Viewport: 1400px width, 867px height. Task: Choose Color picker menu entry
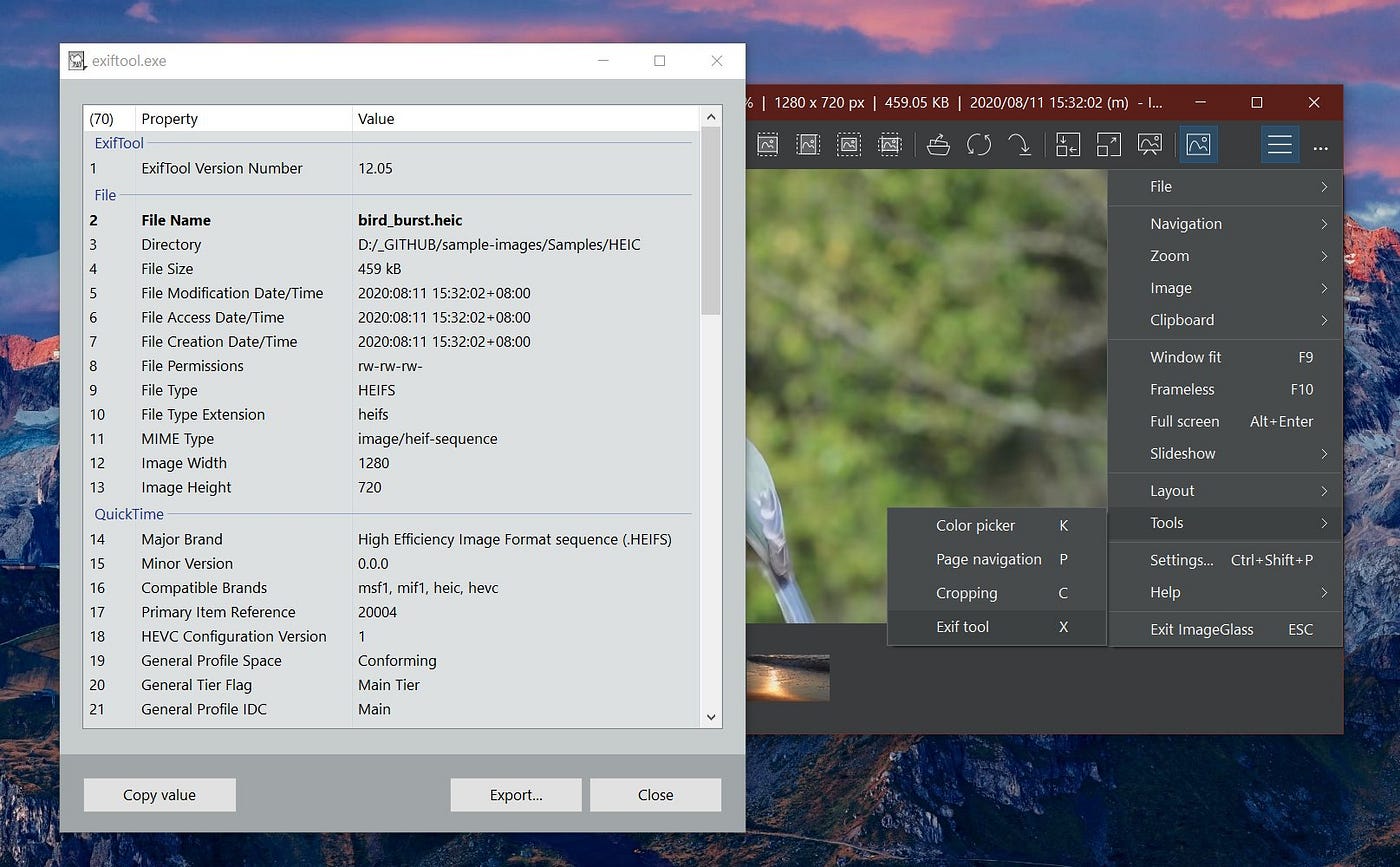click(997, 526)
